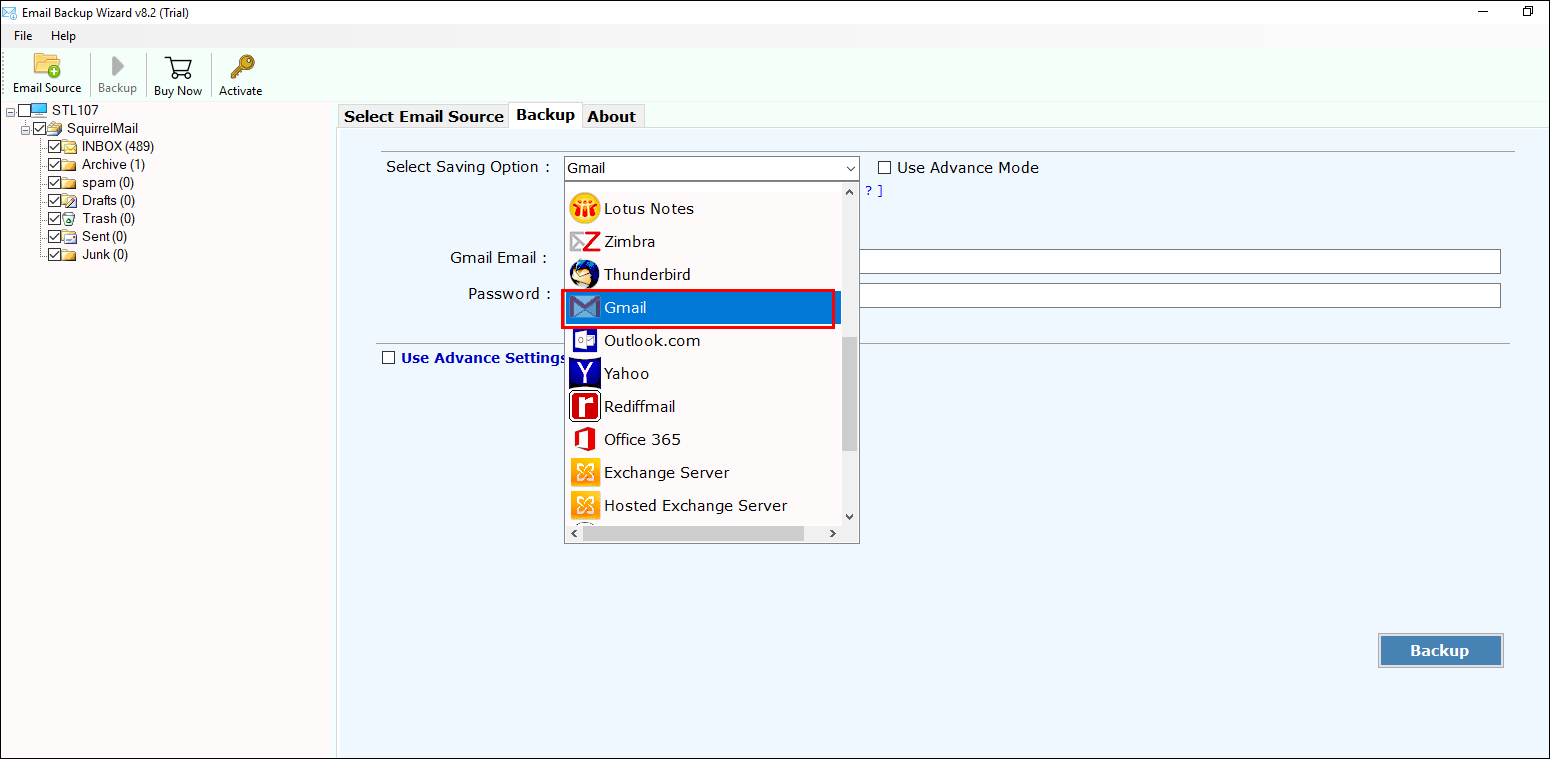
Task: Enable the Use Advance Settings checkbox
Action: (388, 358)
